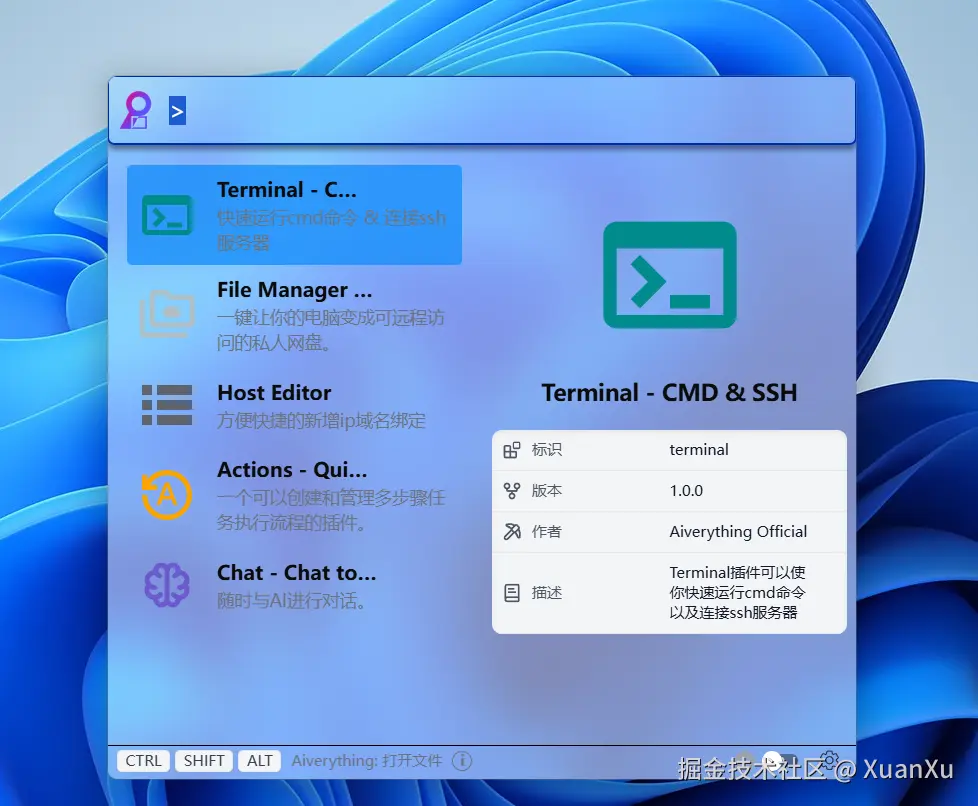Click the CTRL key button
The height and width of the screenshot is (806, 978).
(143, 760)
